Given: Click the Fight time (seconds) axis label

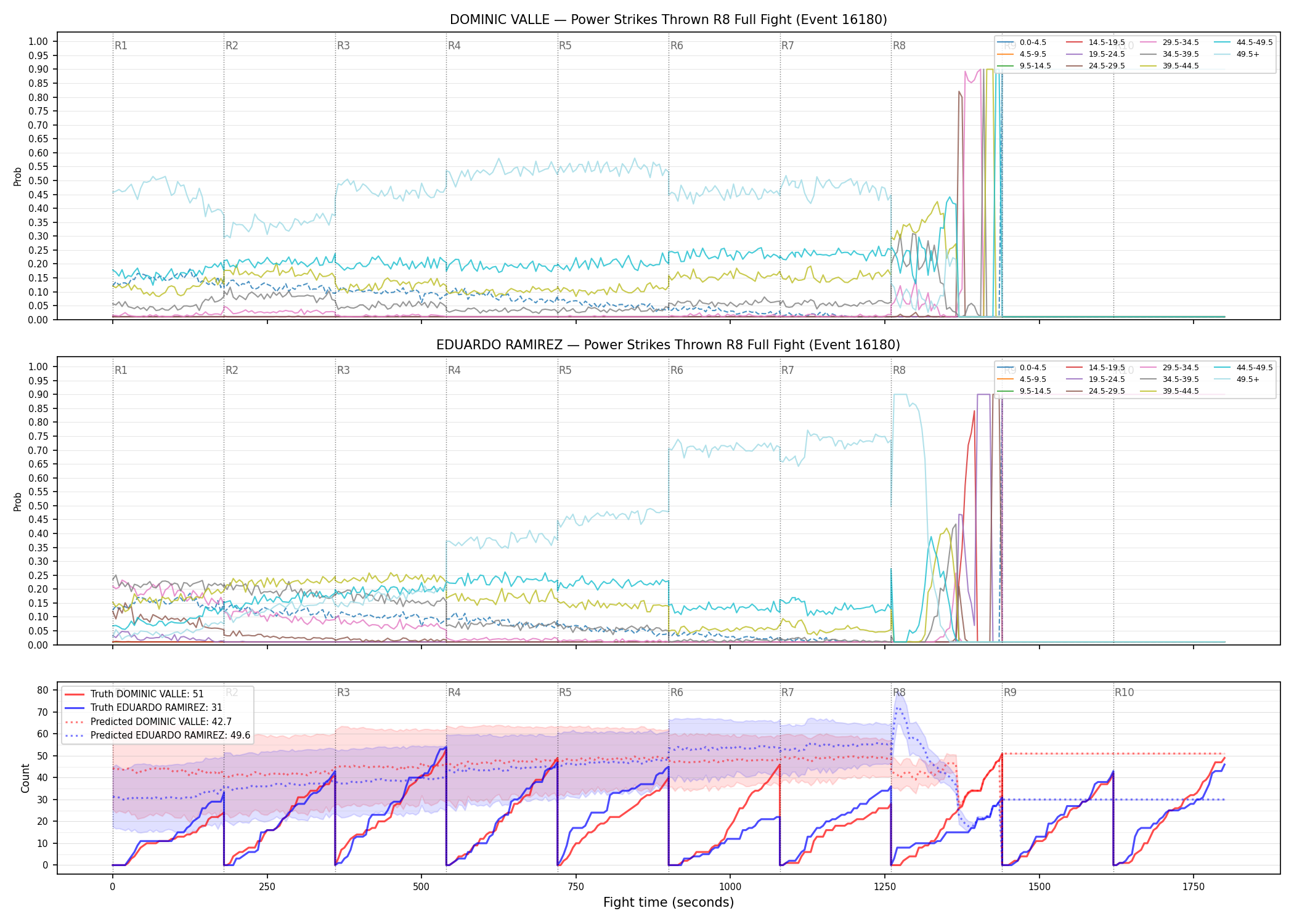Looking at the screenshot, I should [x=669, y=902].
